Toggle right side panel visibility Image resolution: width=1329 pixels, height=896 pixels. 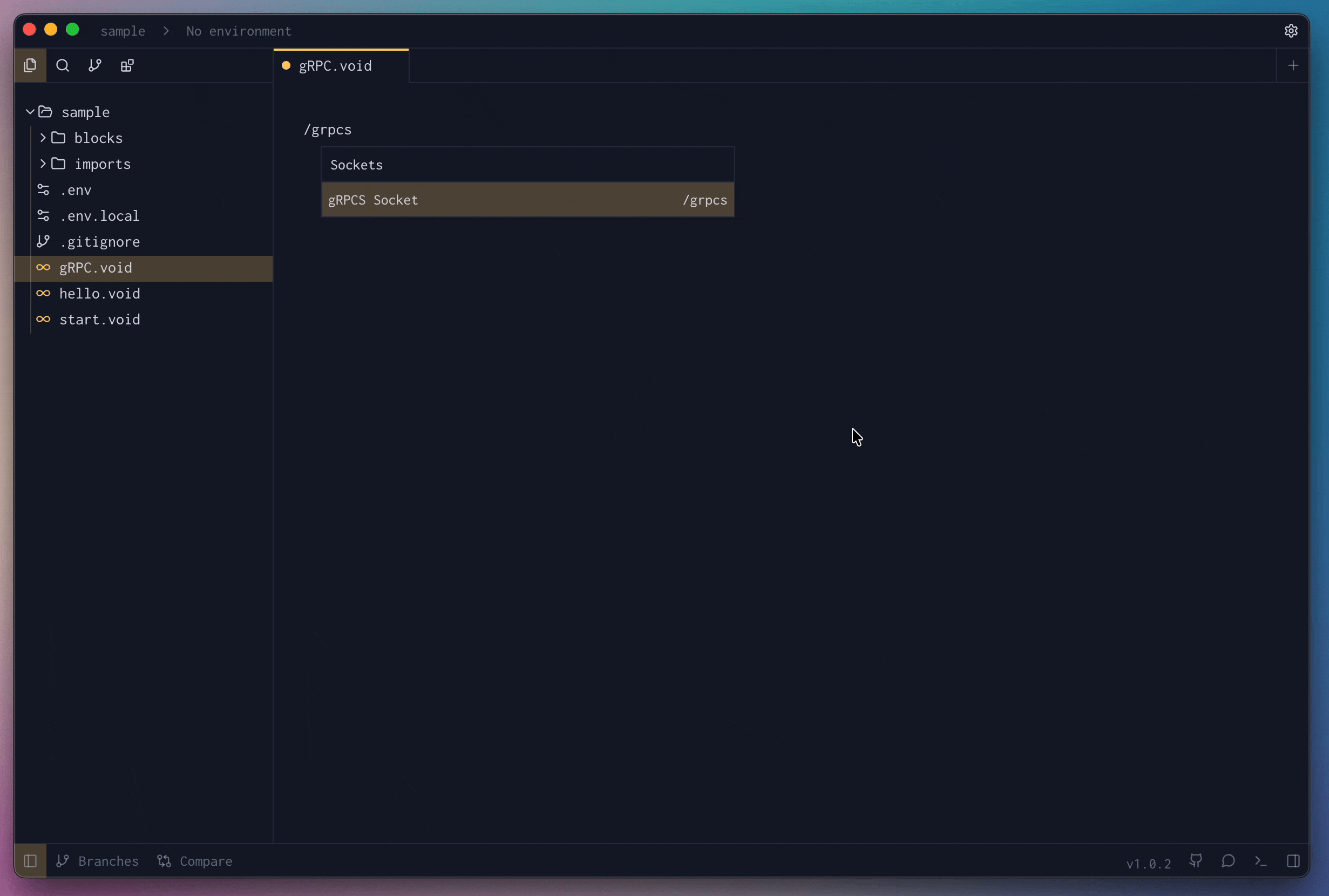[x=1293, y=860]
